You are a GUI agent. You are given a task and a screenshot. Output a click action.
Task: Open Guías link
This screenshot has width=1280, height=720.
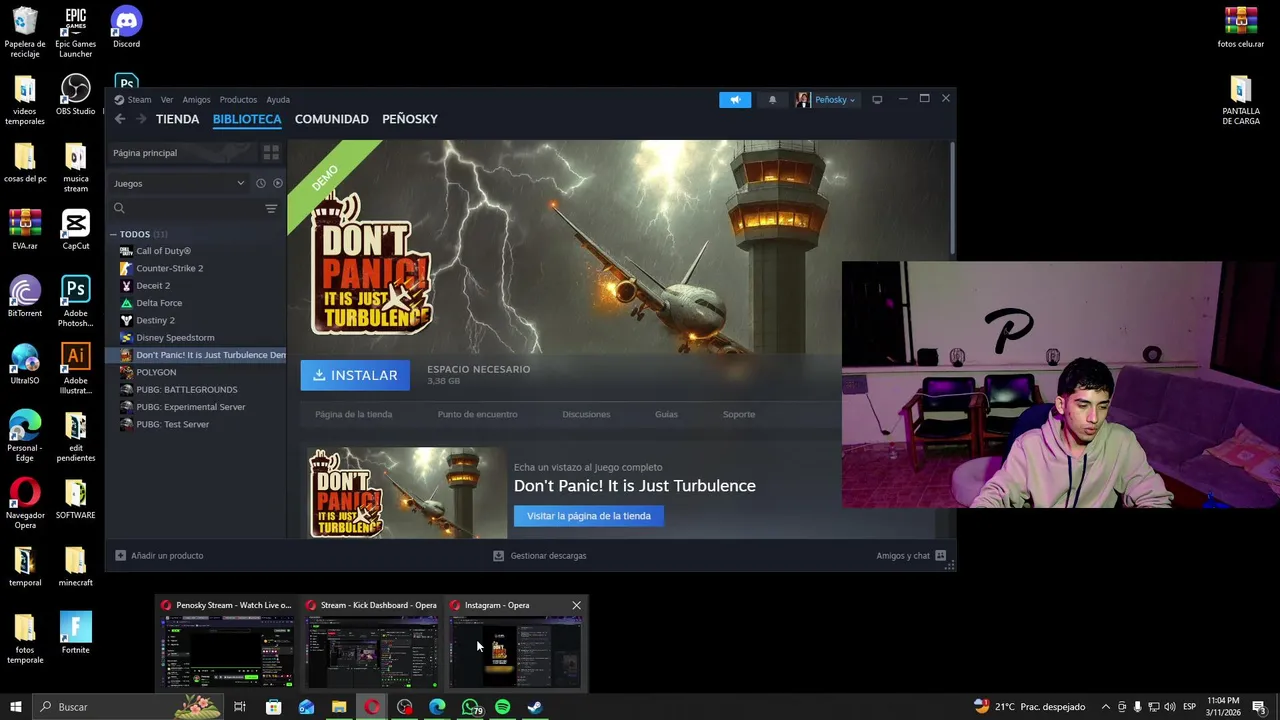pos(666,414)
